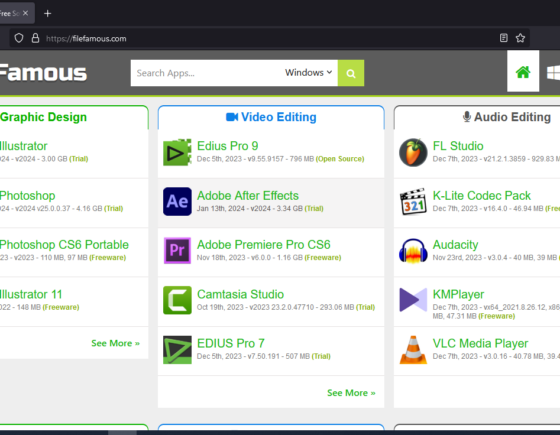The width and height of the screenshot is (560, 435).
Task: Open the K-Lite Codec Pack link
Action: [481, 195]
